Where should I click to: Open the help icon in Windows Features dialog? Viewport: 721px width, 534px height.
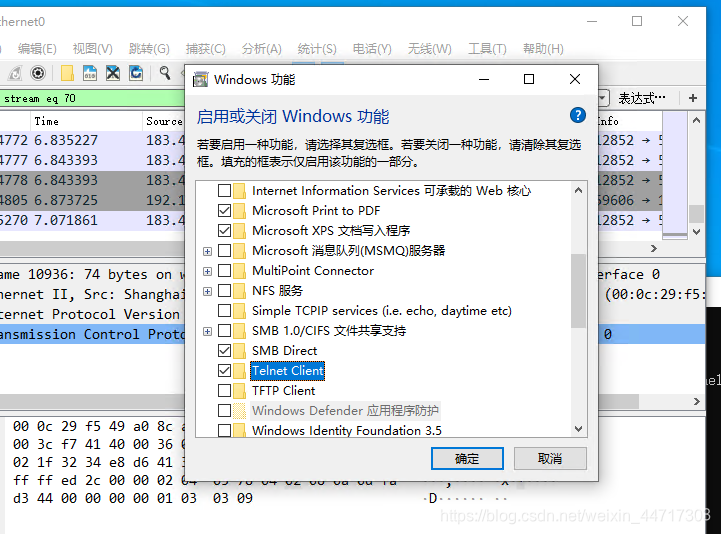(x=578, y=115)
